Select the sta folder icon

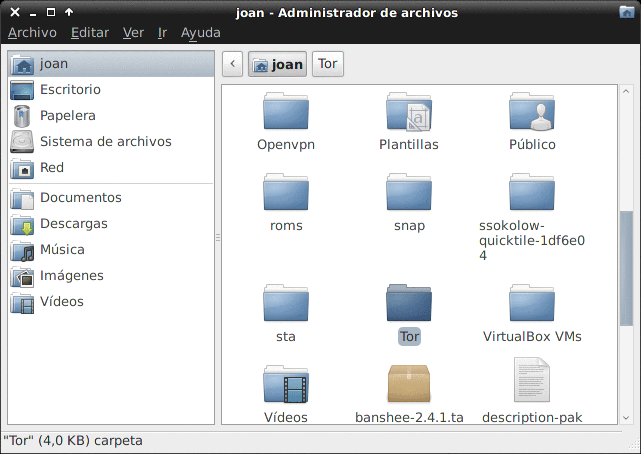(x=286, y=302)
